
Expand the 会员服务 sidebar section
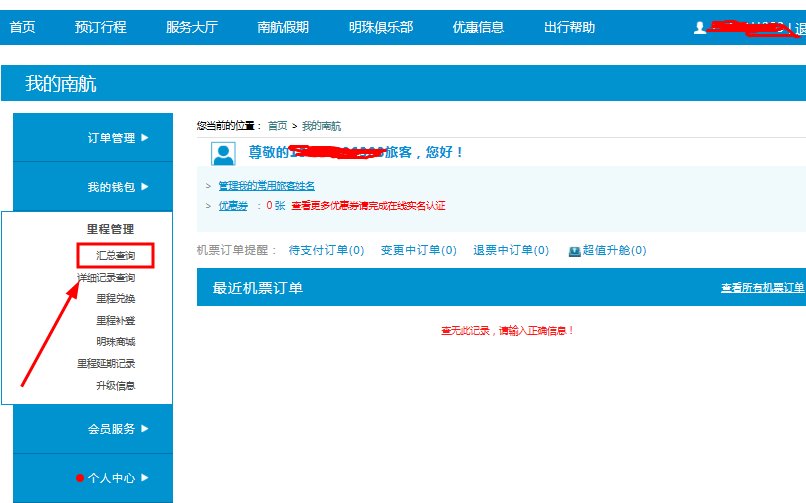[93, 429]
